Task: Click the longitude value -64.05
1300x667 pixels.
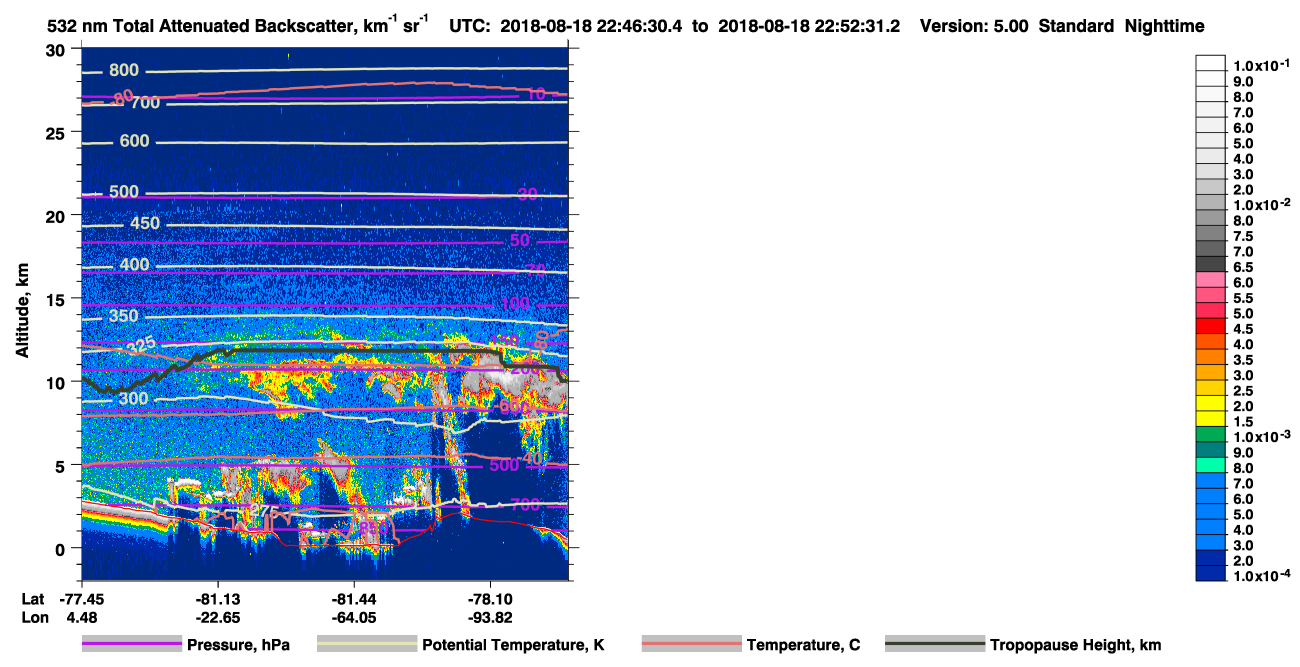Action: 354,617
